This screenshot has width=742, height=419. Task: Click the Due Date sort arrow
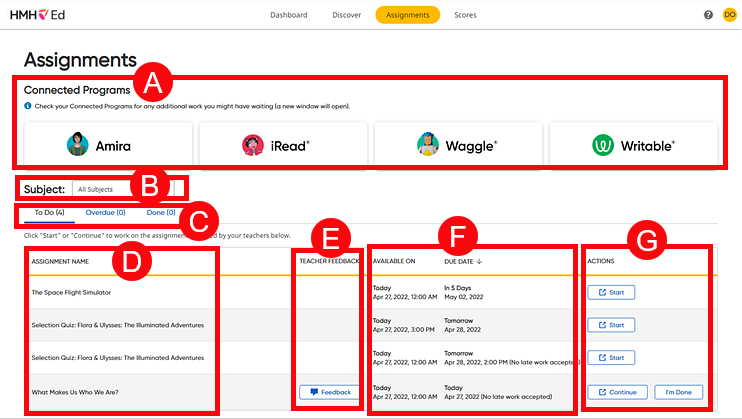coord(479,261)
